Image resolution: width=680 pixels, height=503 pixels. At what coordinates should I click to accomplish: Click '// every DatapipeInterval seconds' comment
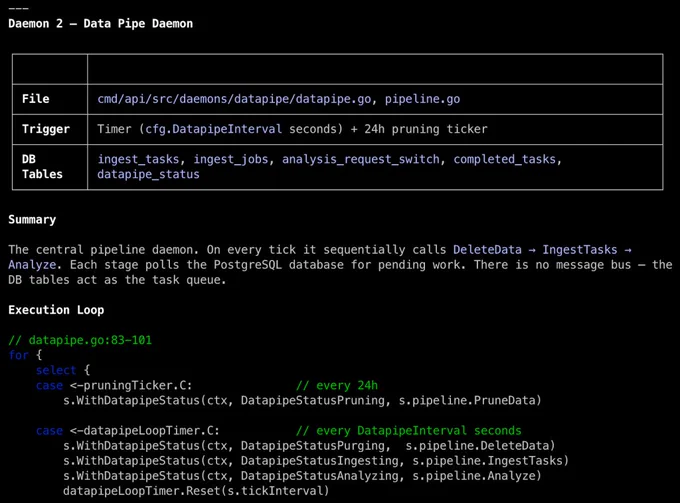[409, 431]
